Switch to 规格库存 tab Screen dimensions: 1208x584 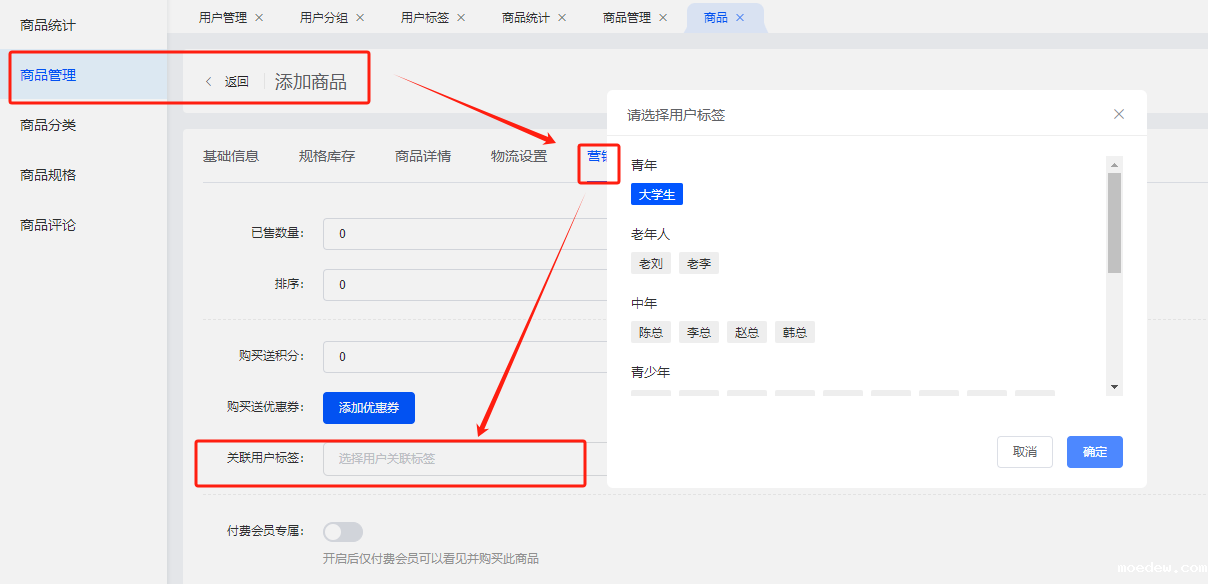(x=327, y=156)
